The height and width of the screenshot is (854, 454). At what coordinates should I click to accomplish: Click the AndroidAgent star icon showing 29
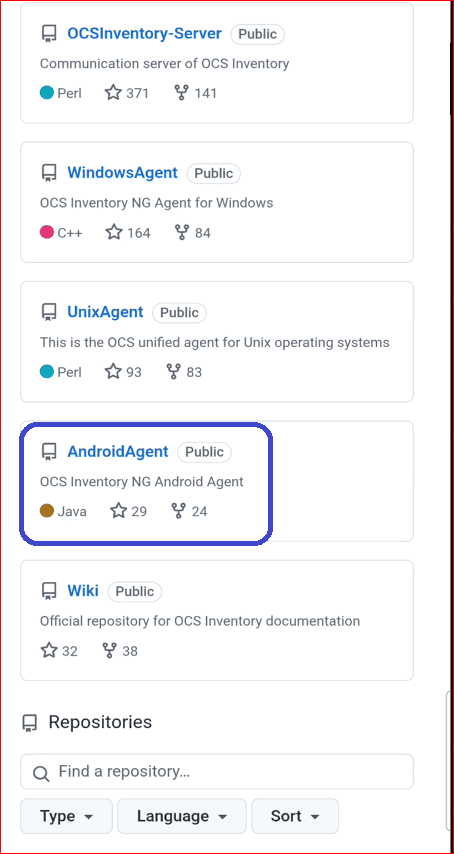(x=118, y=511)
